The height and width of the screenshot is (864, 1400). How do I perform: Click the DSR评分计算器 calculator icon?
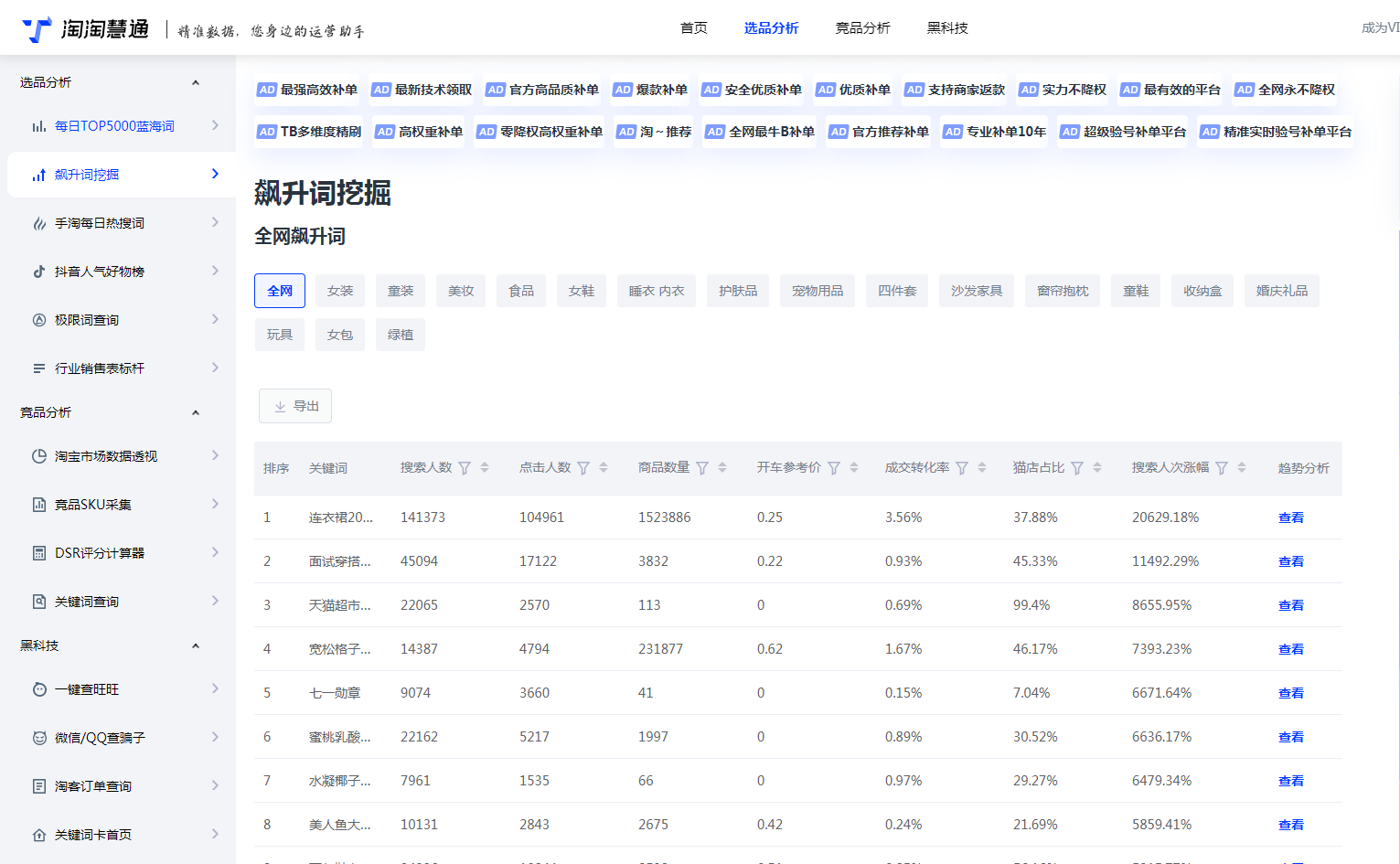pyautogui.click(x=39, y=553)
